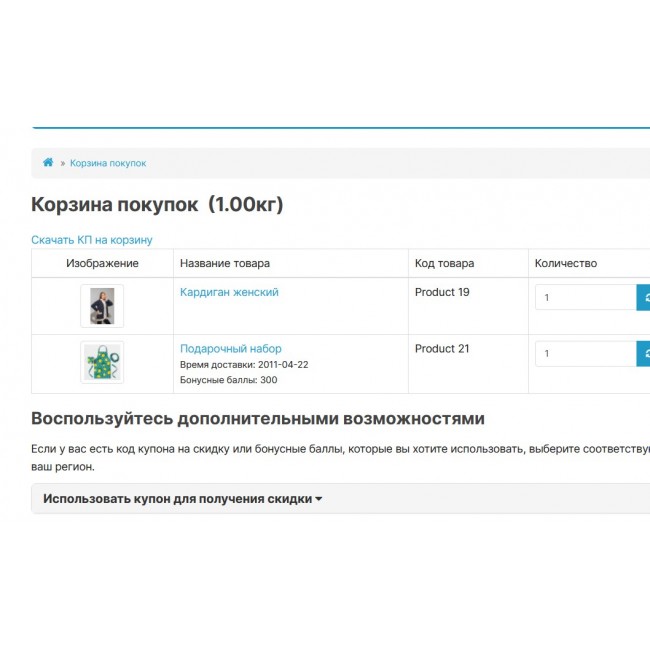Open the 'Подарочный набор' product link

230,349
